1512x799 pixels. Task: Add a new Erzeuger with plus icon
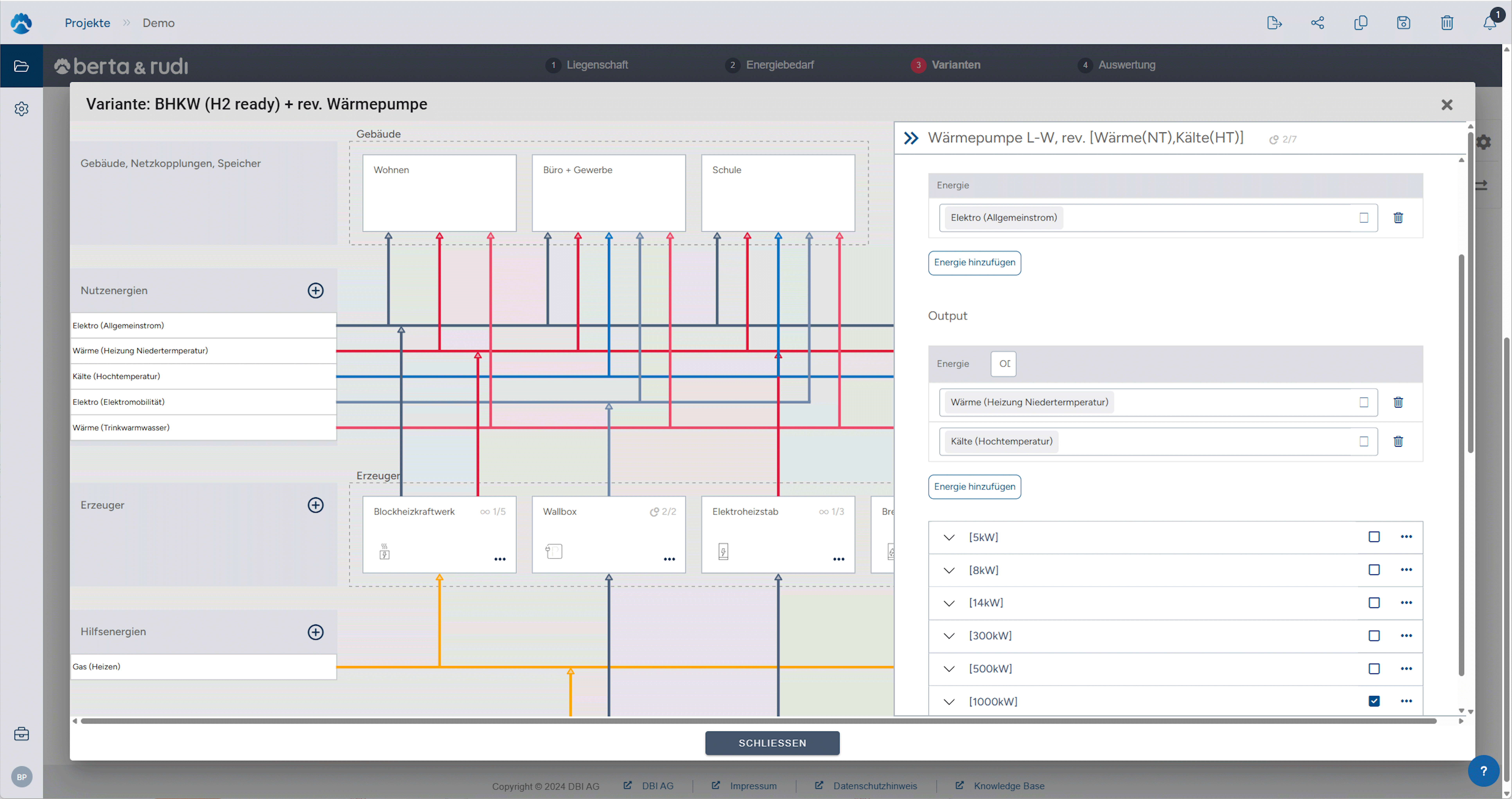click(316, 505)
